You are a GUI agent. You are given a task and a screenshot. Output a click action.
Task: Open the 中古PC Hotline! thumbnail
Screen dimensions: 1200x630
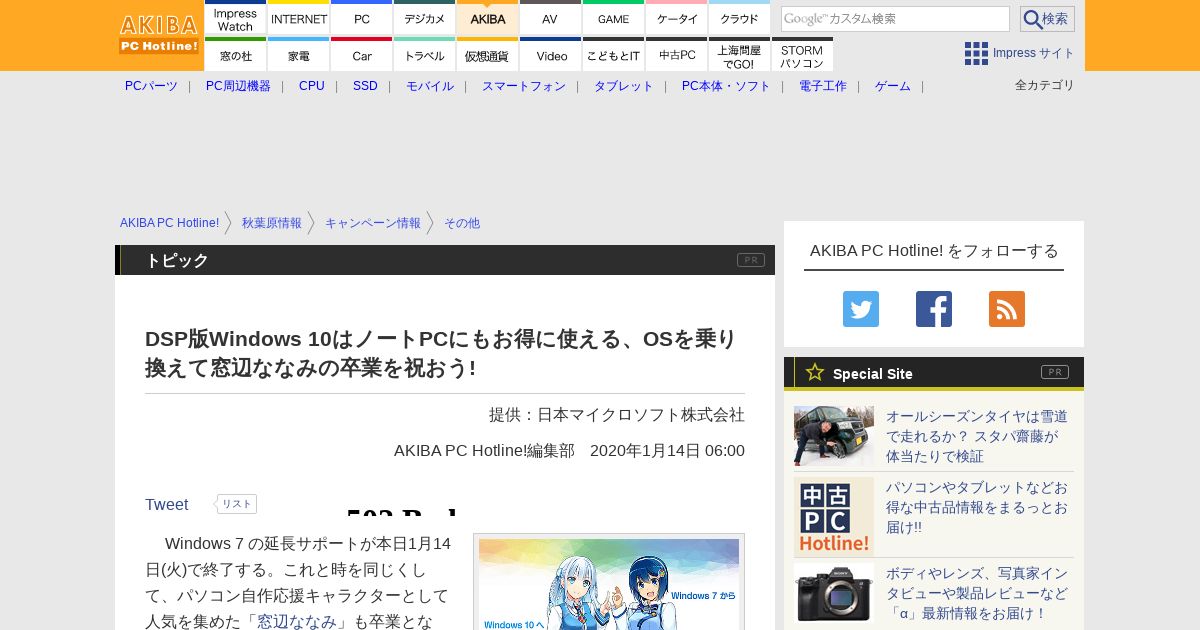(834, 517)
